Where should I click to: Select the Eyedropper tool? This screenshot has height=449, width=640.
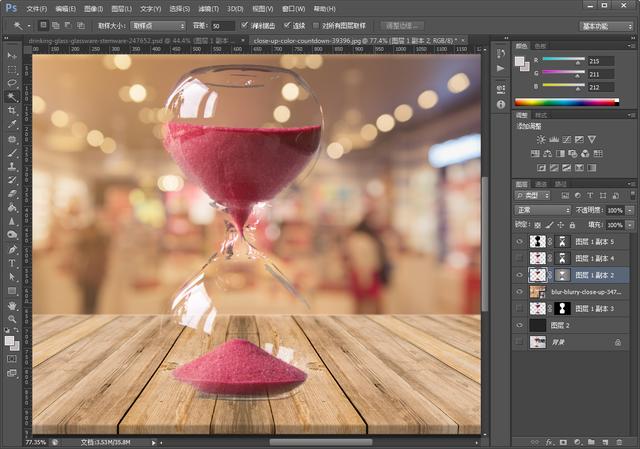pos(12,124)
